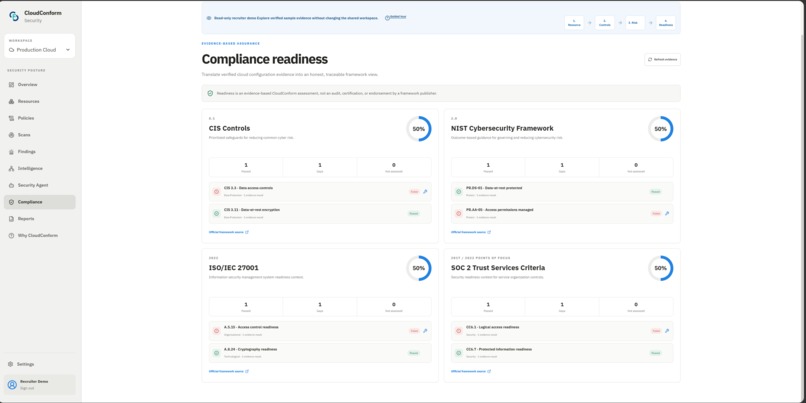Screen dimensions: 806x403
Task: Click the Scans icon in sidebar
Action: (11, 135)
